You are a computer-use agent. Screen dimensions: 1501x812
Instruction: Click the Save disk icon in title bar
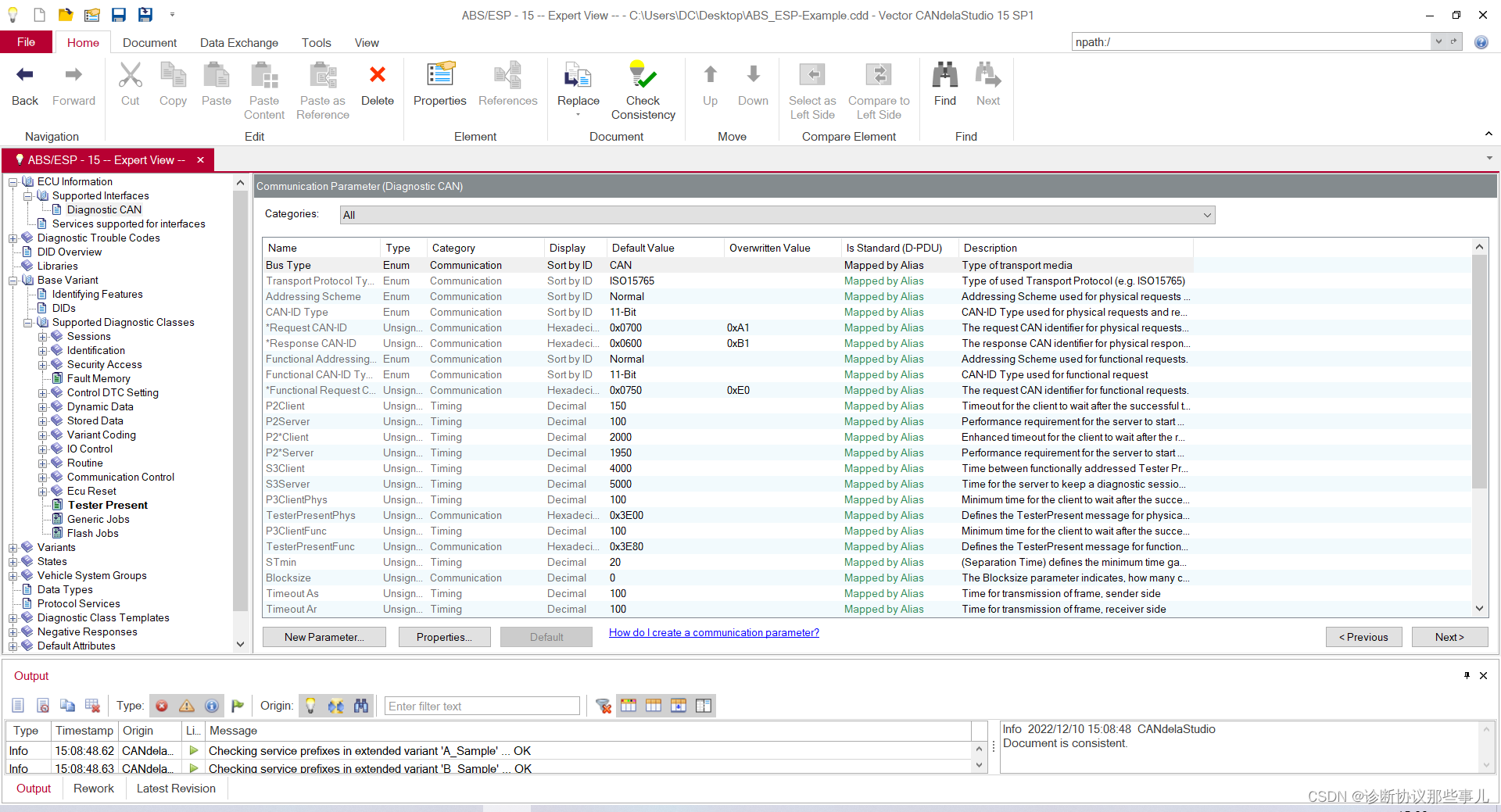tap(119, 15)
